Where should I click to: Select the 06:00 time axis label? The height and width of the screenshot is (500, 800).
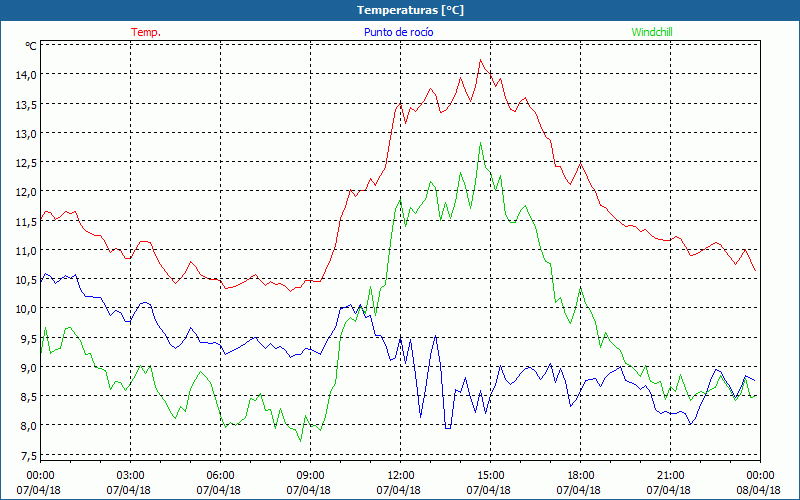(220, 475)
